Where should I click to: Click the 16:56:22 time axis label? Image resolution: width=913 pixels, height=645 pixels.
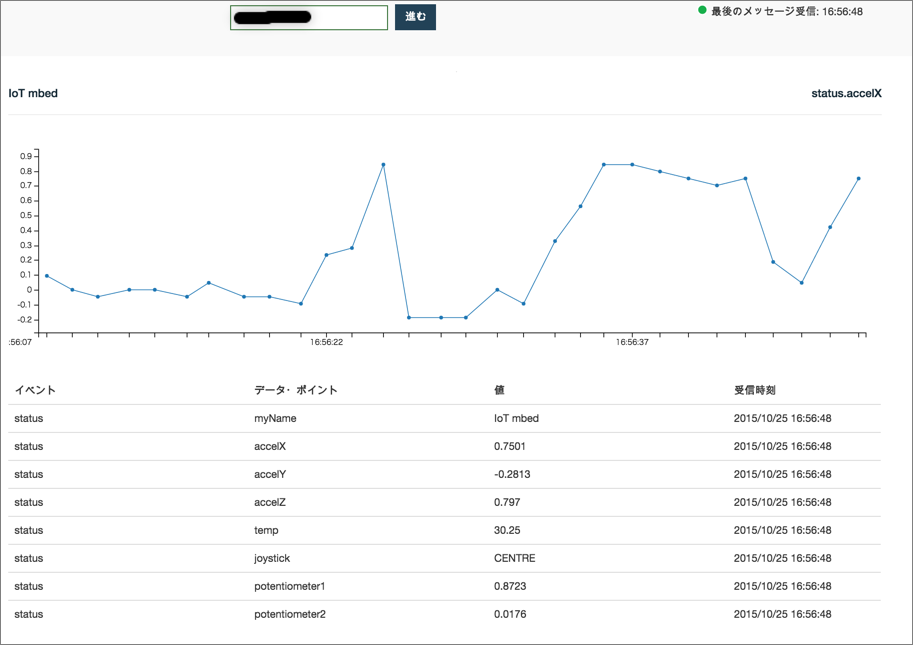[326, 342]
